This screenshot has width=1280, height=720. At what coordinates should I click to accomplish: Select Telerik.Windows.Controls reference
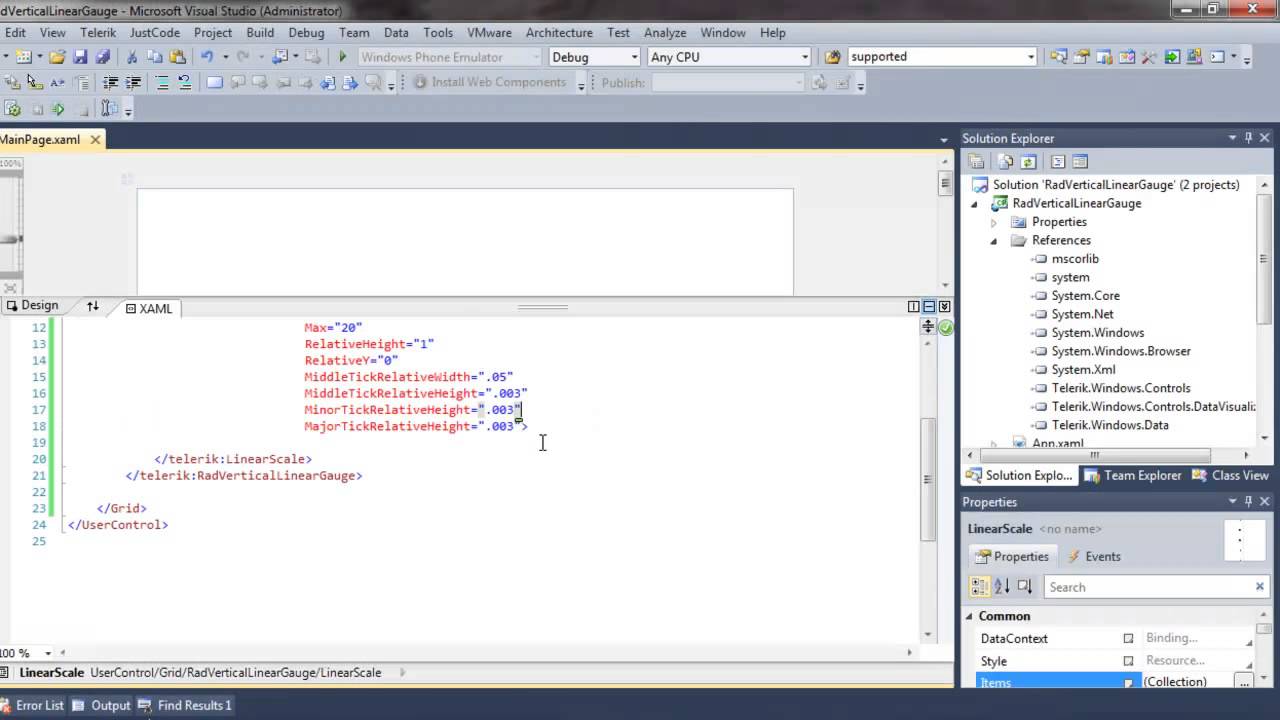(x=1121, y=388)
